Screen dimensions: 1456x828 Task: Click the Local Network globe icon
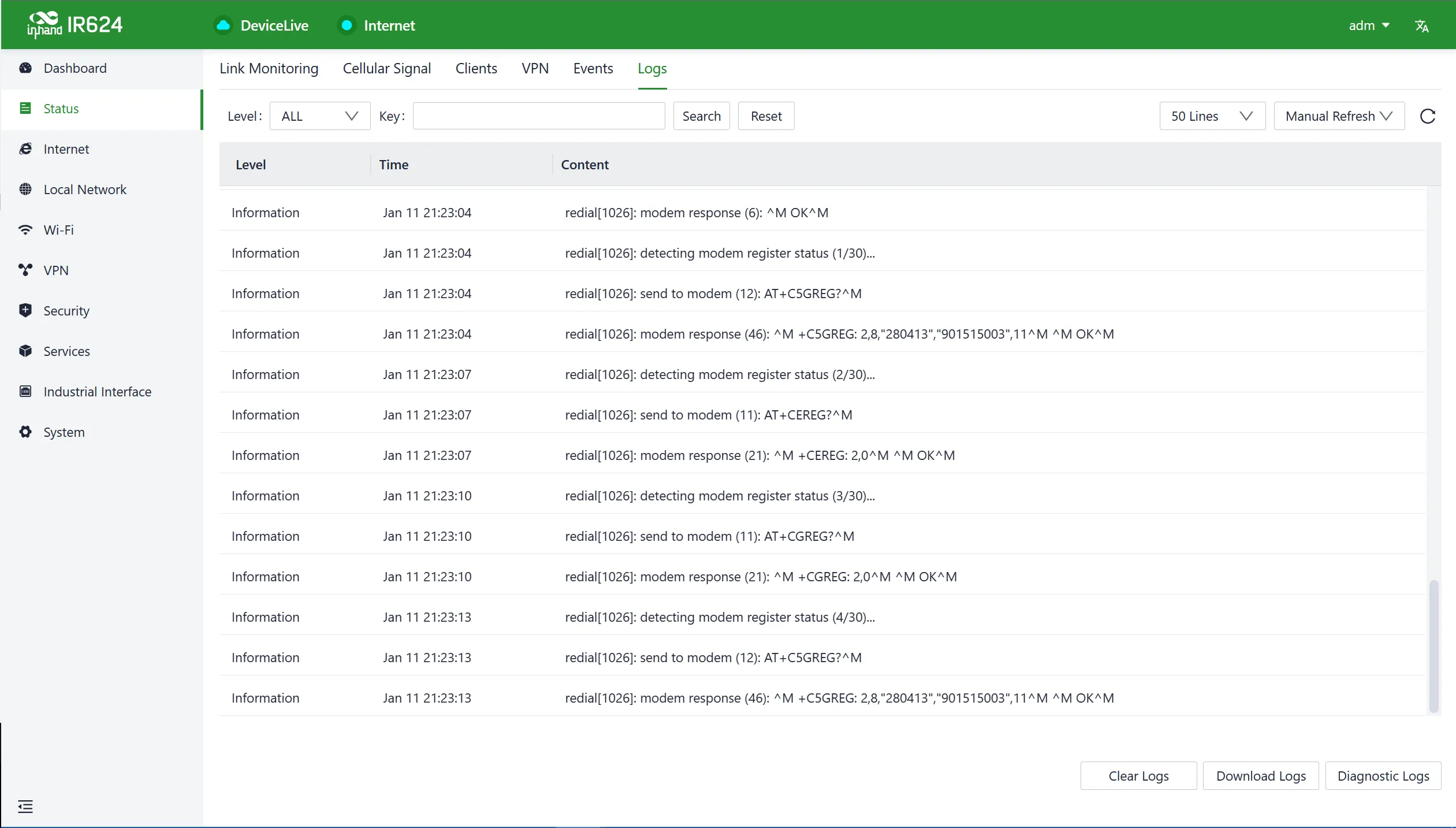tap(25, 190)
